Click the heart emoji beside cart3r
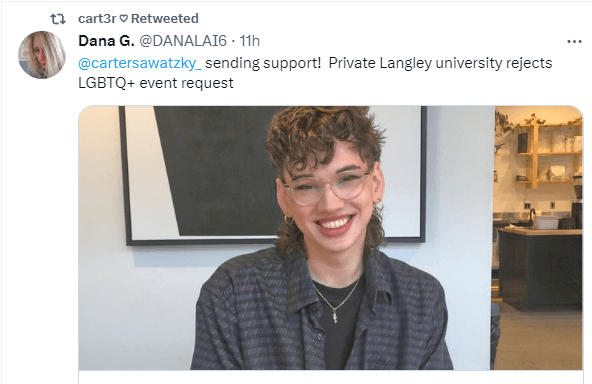Image resolution: width=592 pixels, height=384 pixels. [x=123, y=18]
